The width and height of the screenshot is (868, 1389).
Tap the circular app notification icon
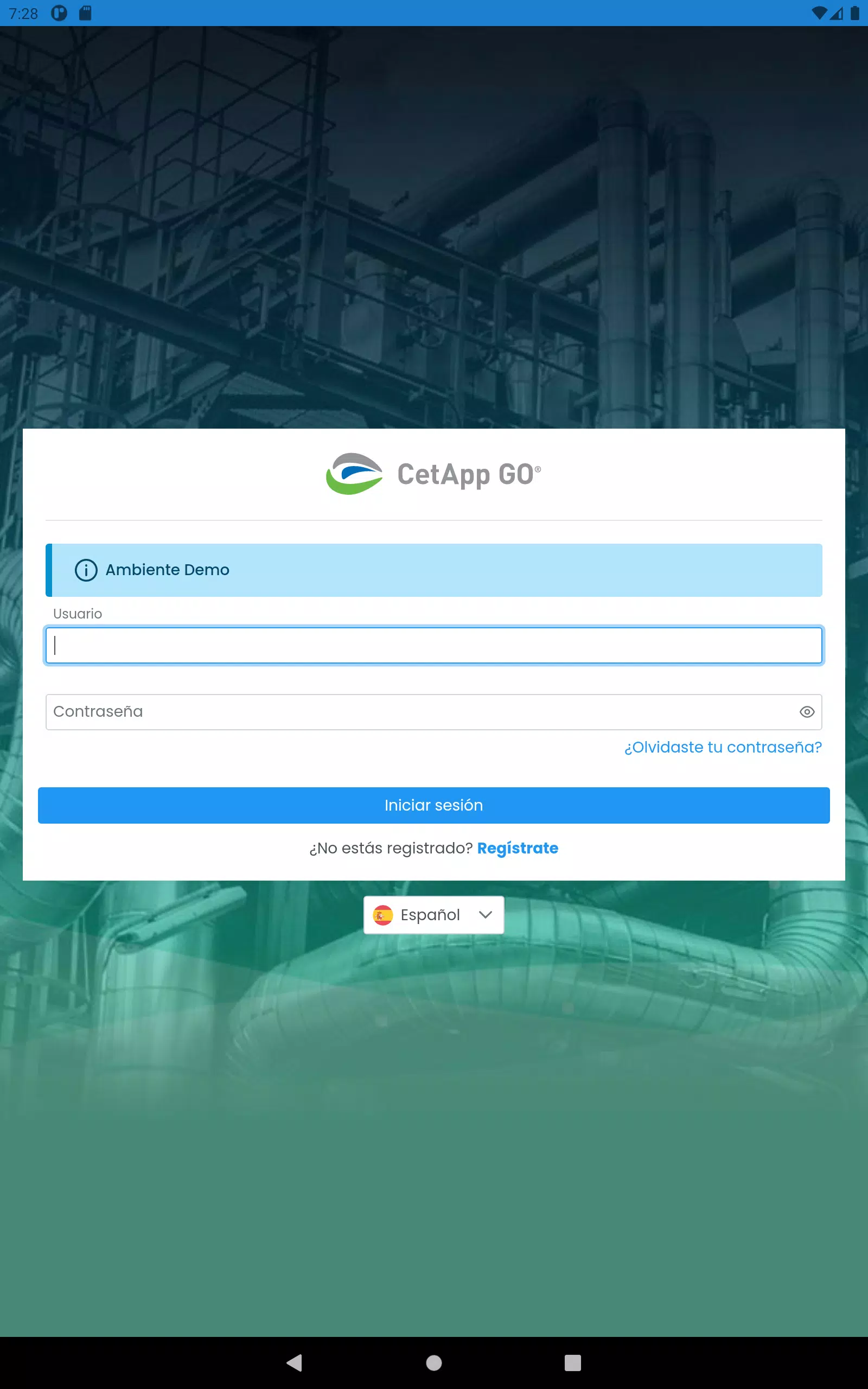[x=59, y=12]
